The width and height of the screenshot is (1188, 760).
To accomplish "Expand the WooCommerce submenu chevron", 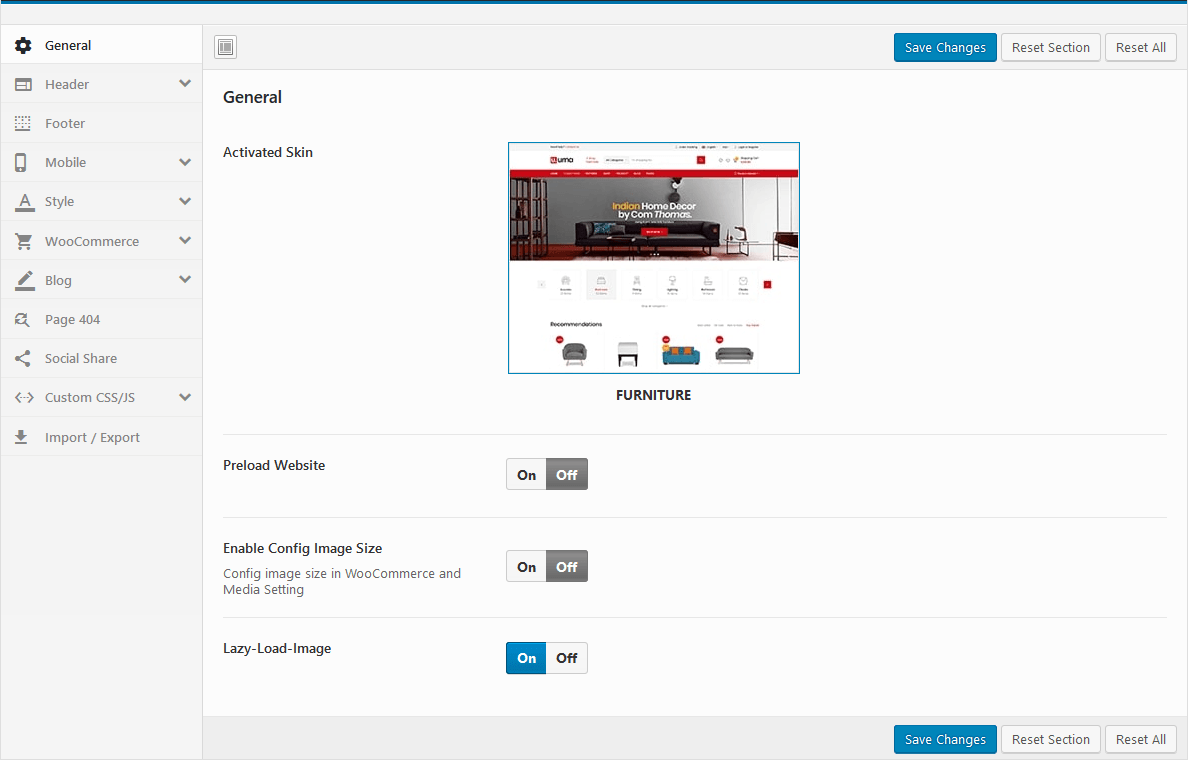I will 185,240.
